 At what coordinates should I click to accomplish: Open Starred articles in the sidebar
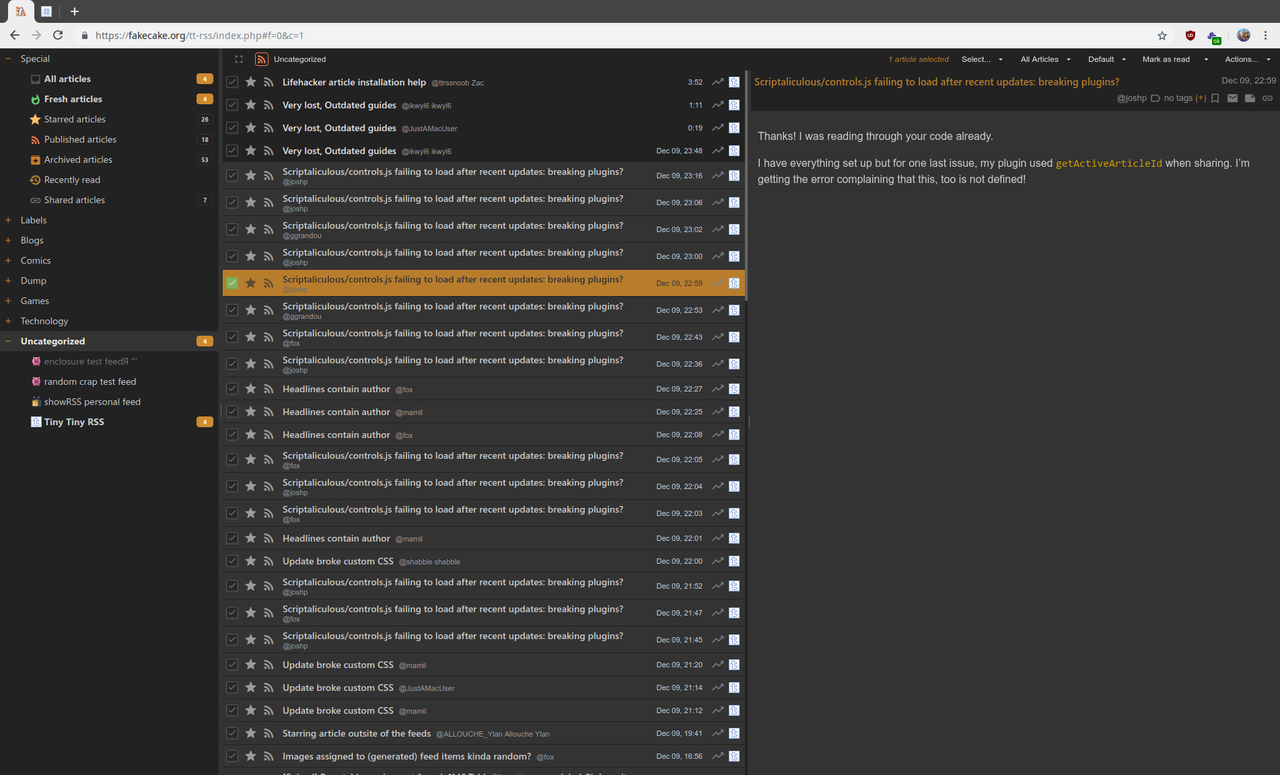tap(74, 119)
